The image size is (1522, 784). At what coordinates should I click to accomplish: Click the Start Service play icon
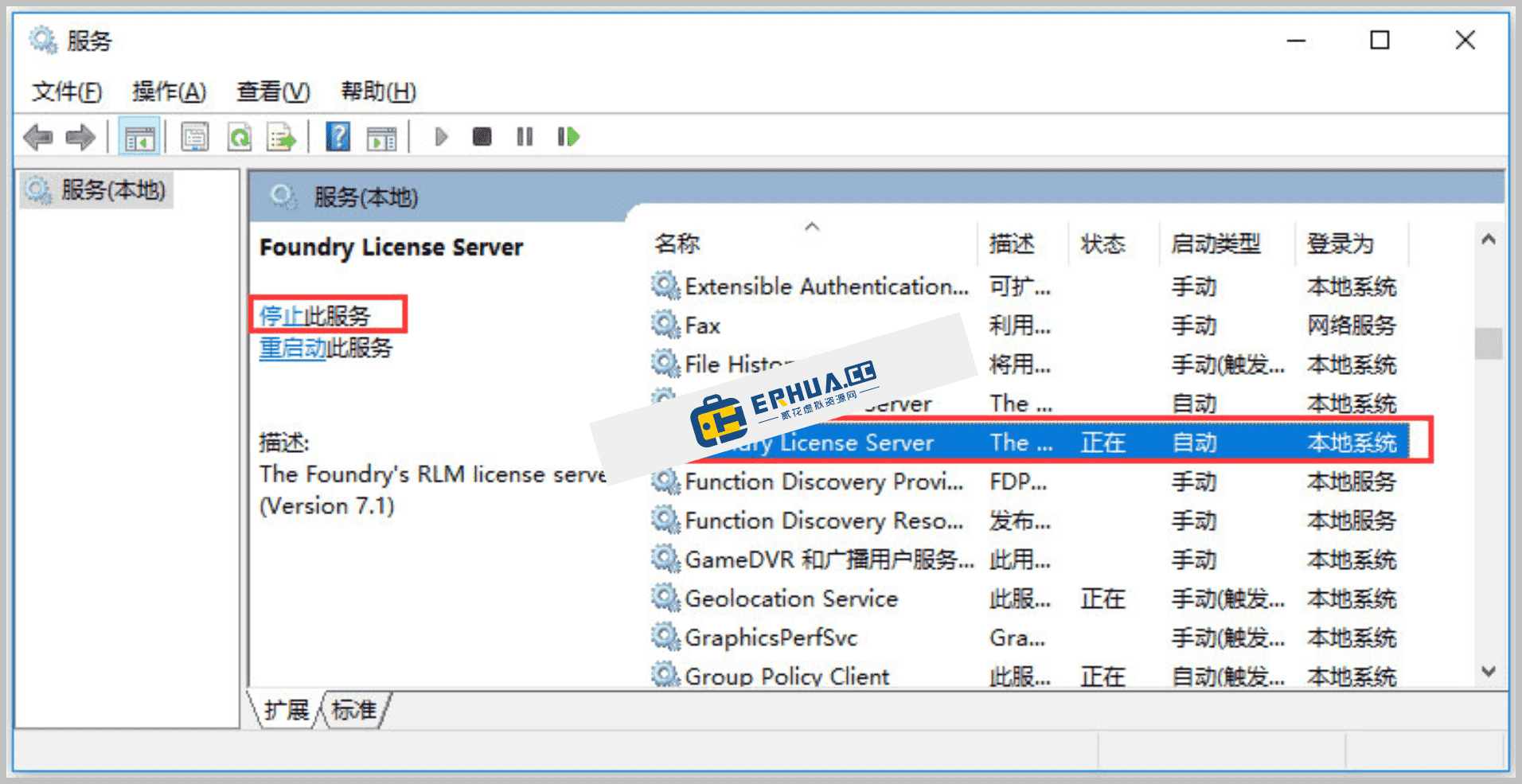[441, 137]
